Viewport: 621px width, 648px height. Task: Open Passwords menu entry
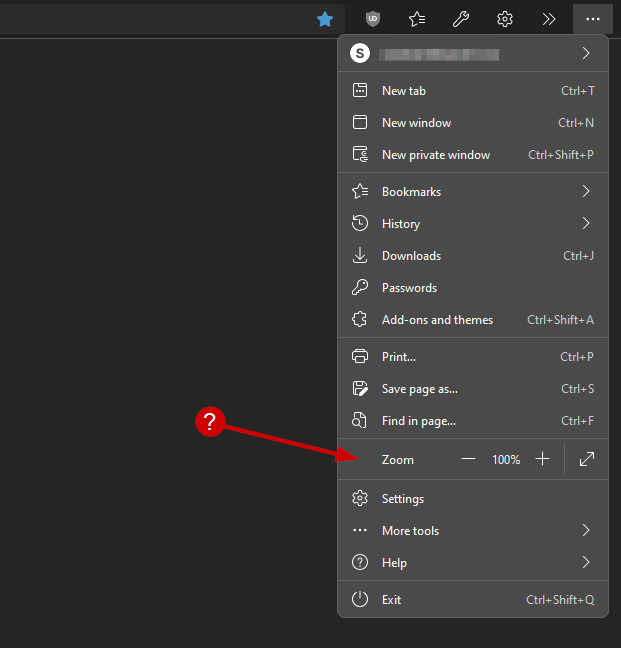(x=473, y=288)
